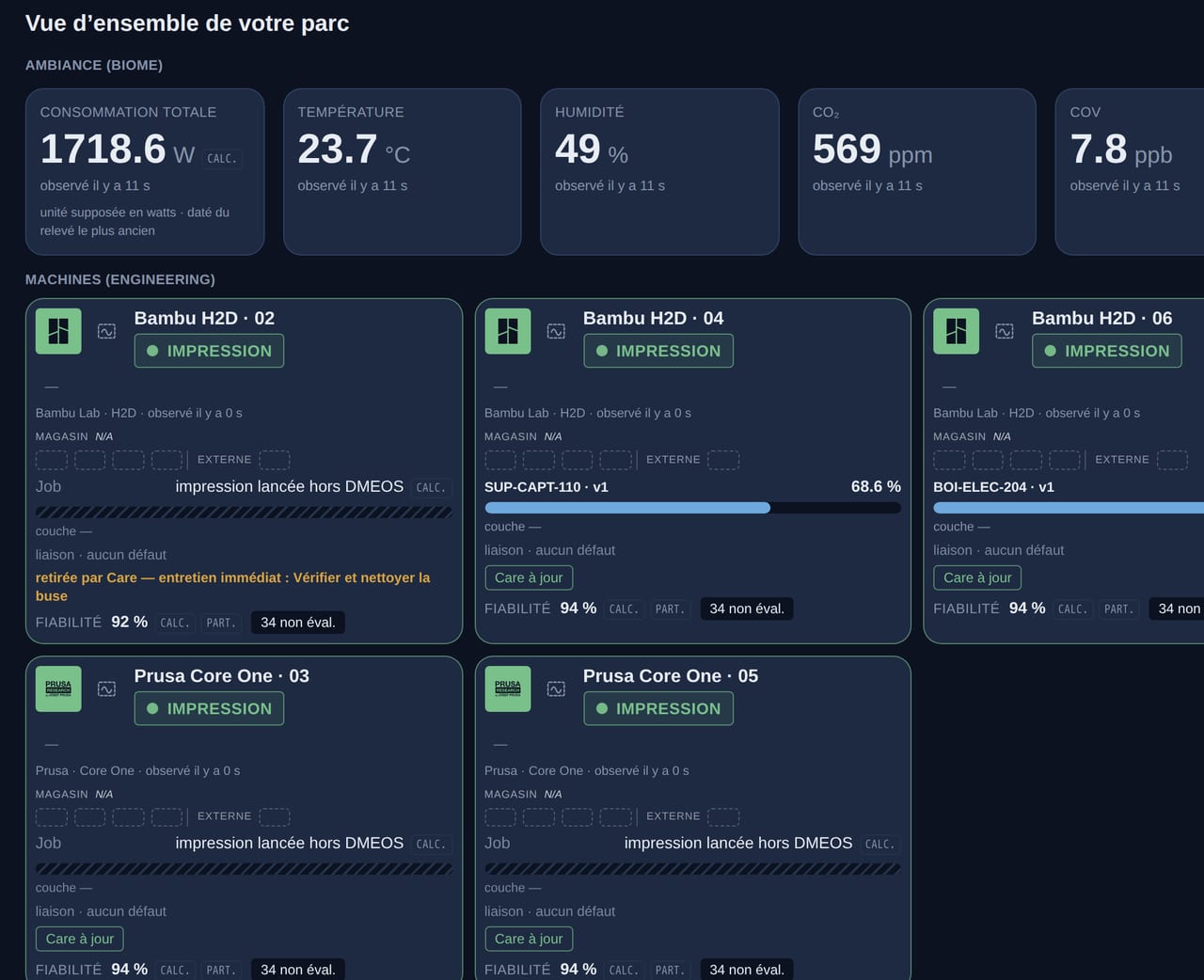The image size is (1204, 980).
Task: Open telemetry chart icon for Prusa Core One · 05
Action: pos(557,688)
